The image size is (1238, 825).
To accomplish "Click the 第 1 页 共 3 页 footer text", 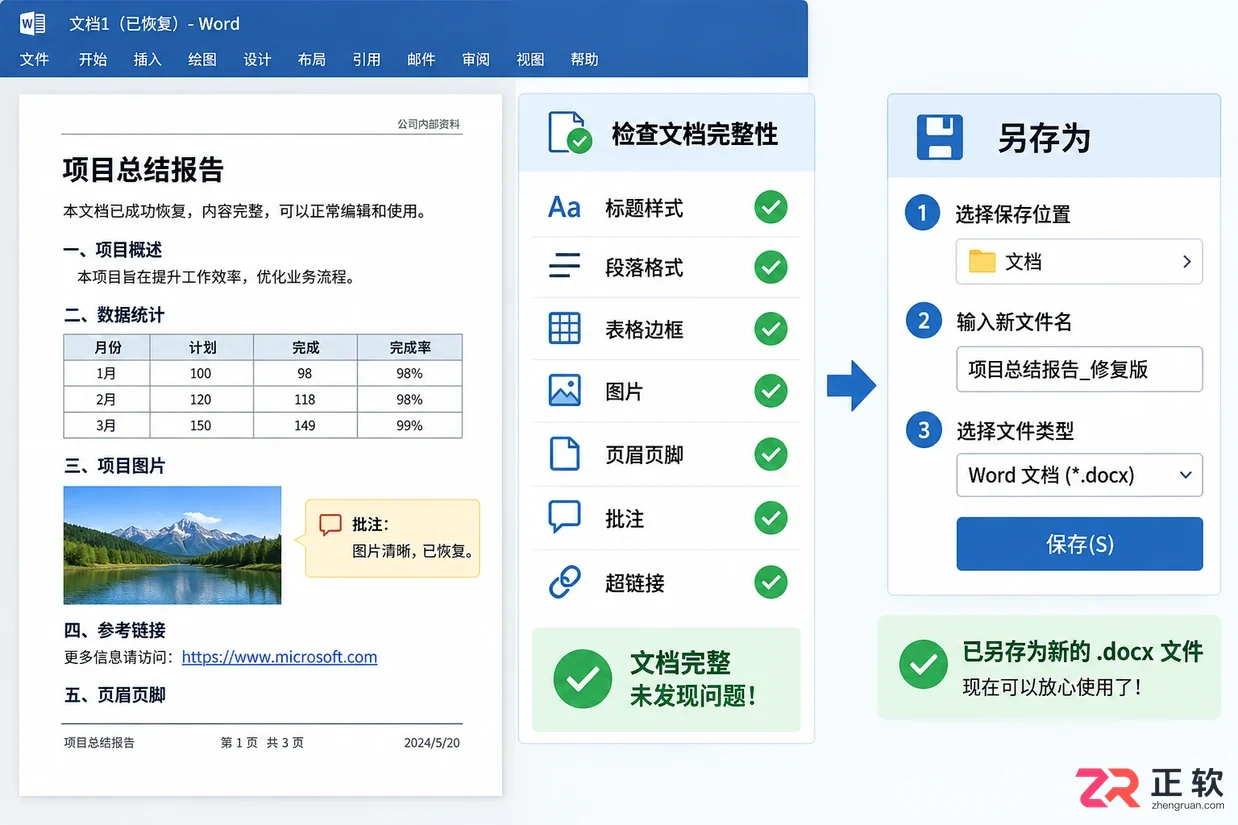I will tap(262, 743).
